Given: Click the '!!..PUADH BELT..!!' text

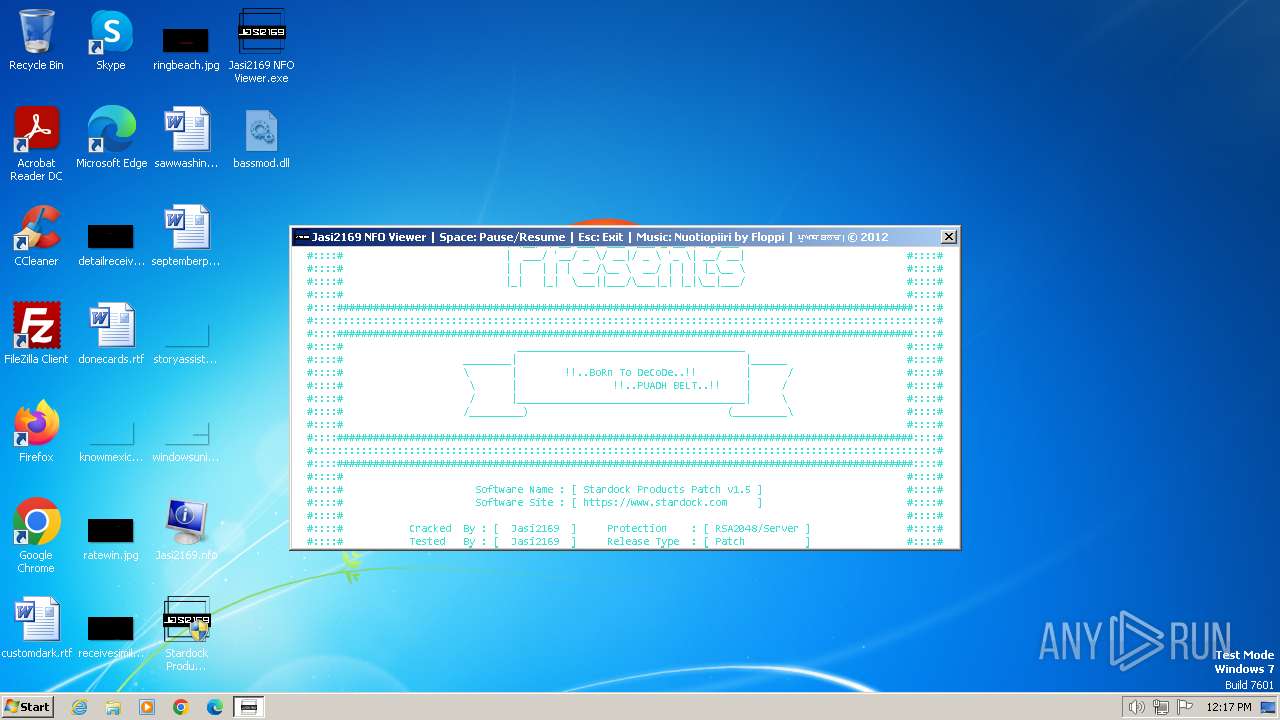Looking at the screenshot, I should pos(667,386).
